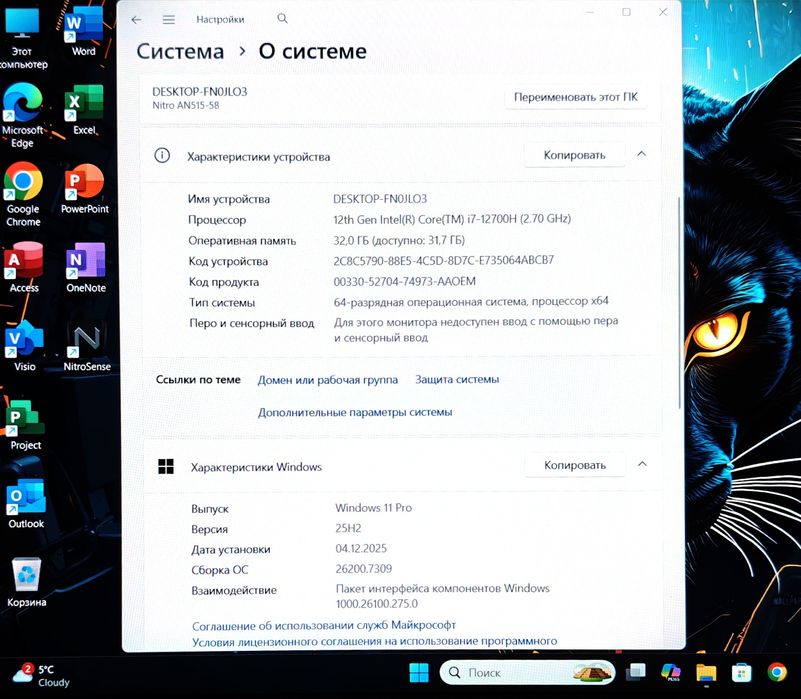Go back in Settings with the arrow
This screenshot has width=801, height=699.
(136, 20)
